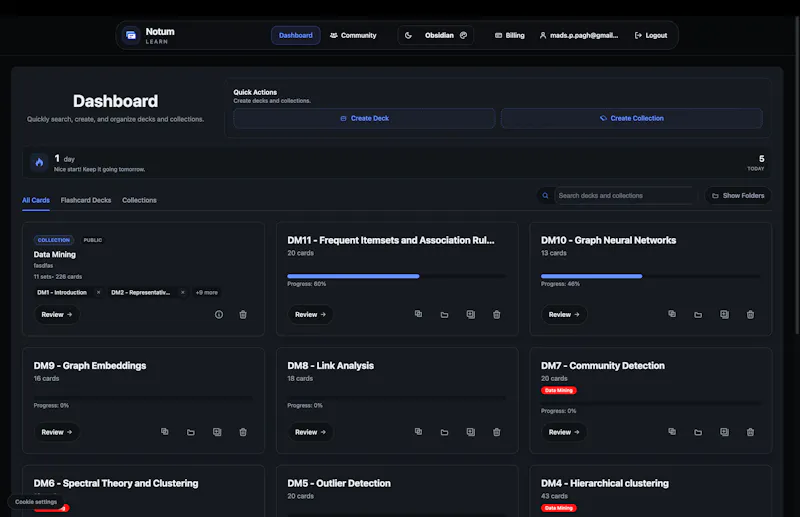Click the copy icon on the DM8 deck
This screenshot has height=517, width=800.
[418, 431]
